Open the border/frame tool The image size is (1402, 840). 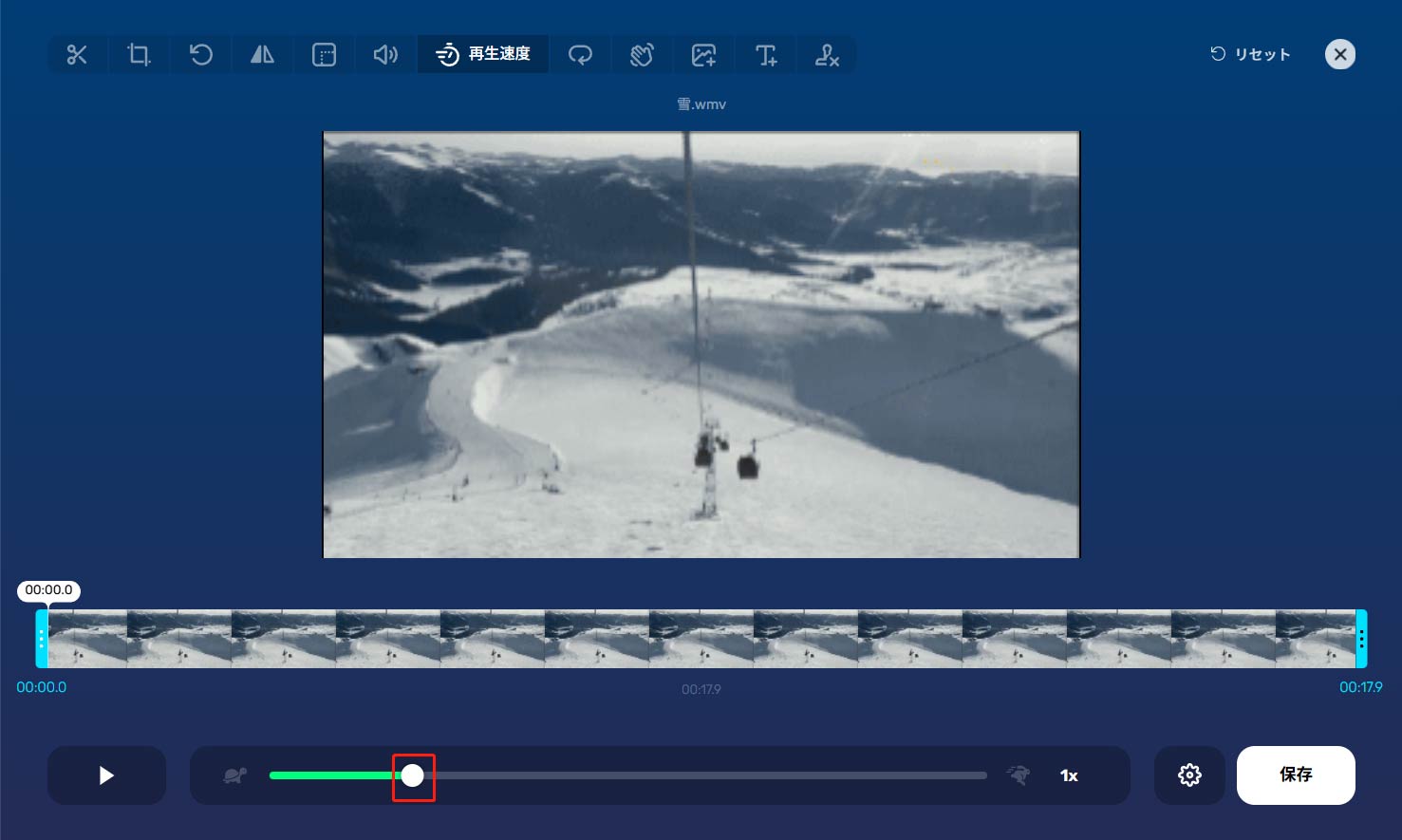click(x=324, y=54)
